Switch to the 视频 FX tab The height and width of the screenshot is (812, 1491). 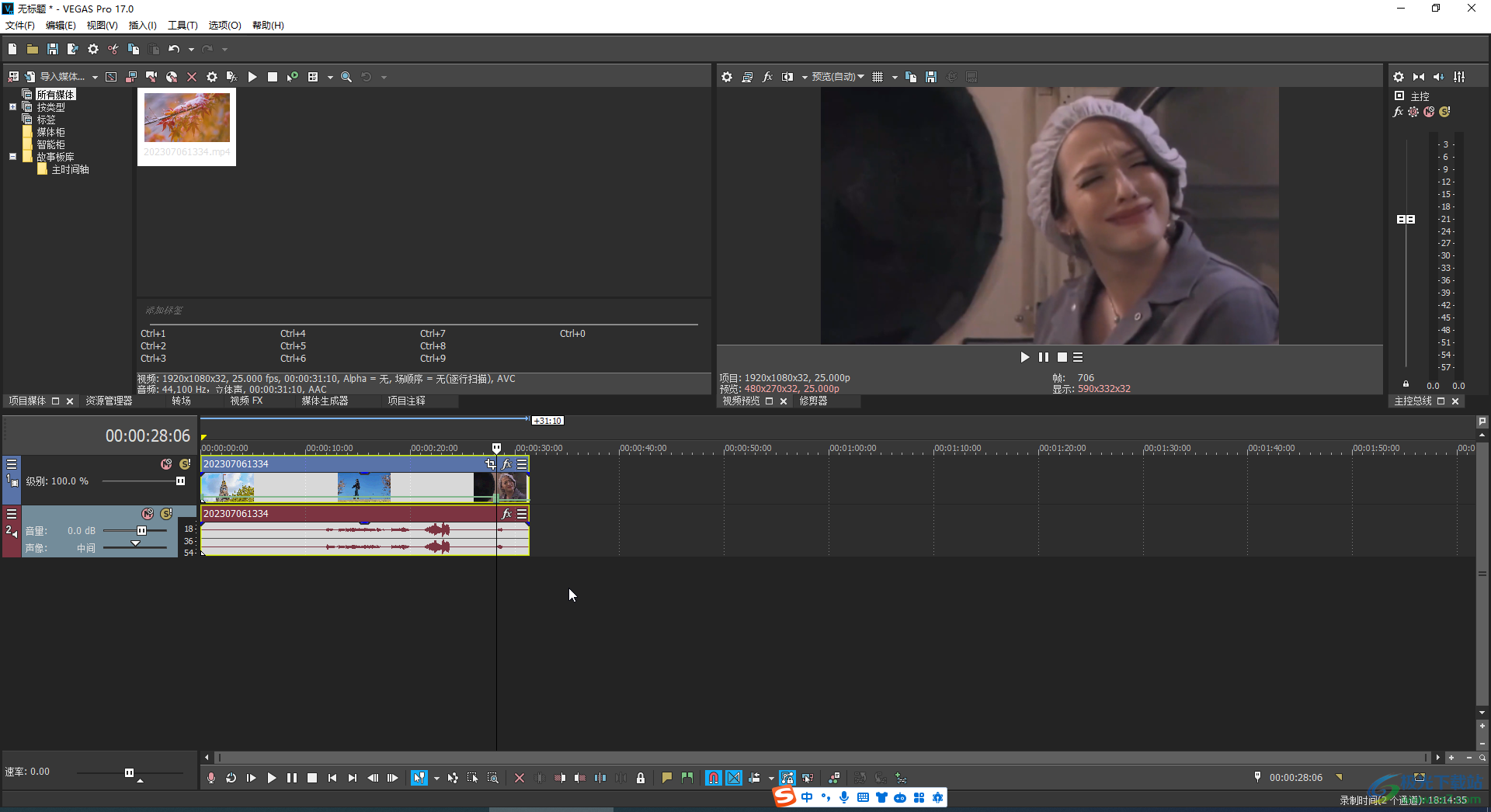(x=246, y=401)
